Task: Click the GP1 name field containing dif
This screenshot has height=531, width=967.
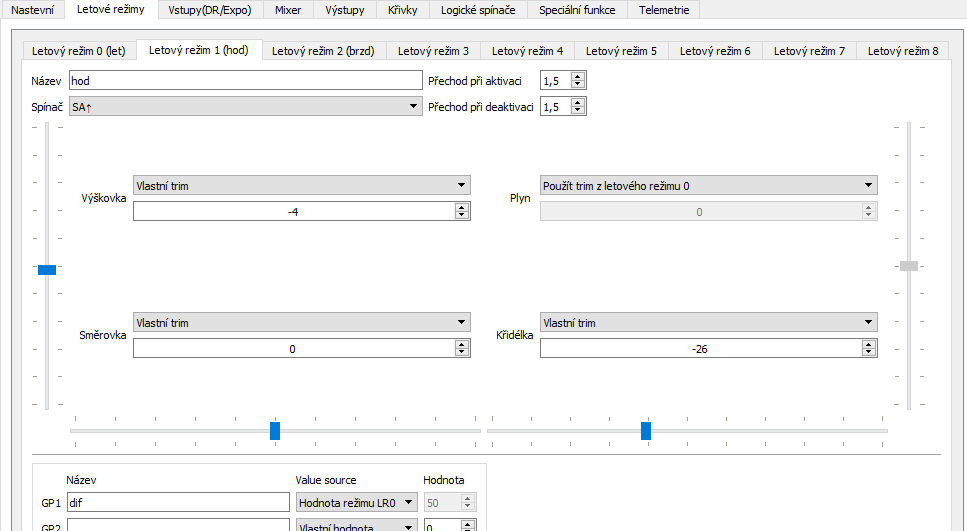Action: [177, 502]
